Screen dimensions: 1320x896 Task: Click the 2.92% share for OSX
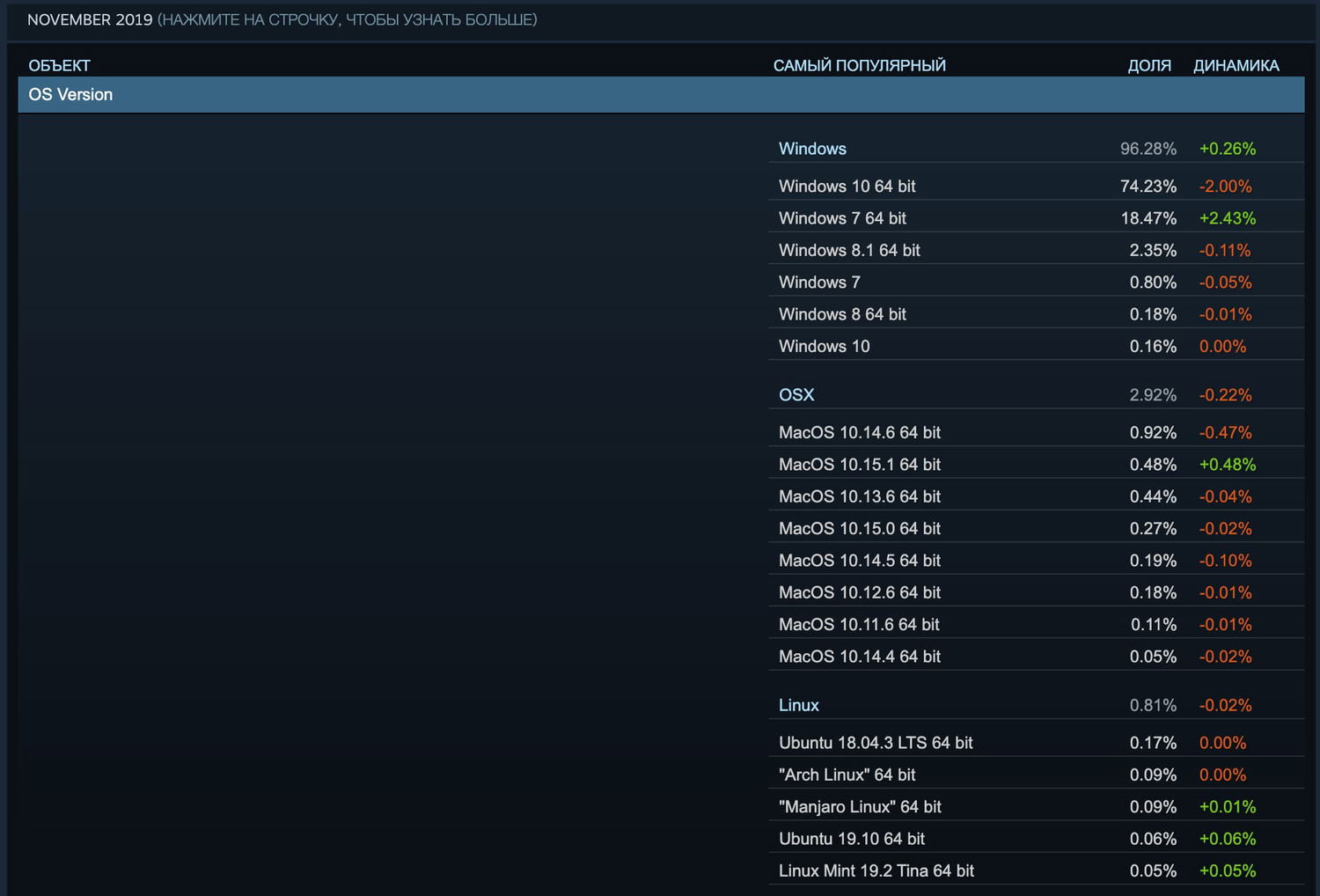[x=1153, y=395]
